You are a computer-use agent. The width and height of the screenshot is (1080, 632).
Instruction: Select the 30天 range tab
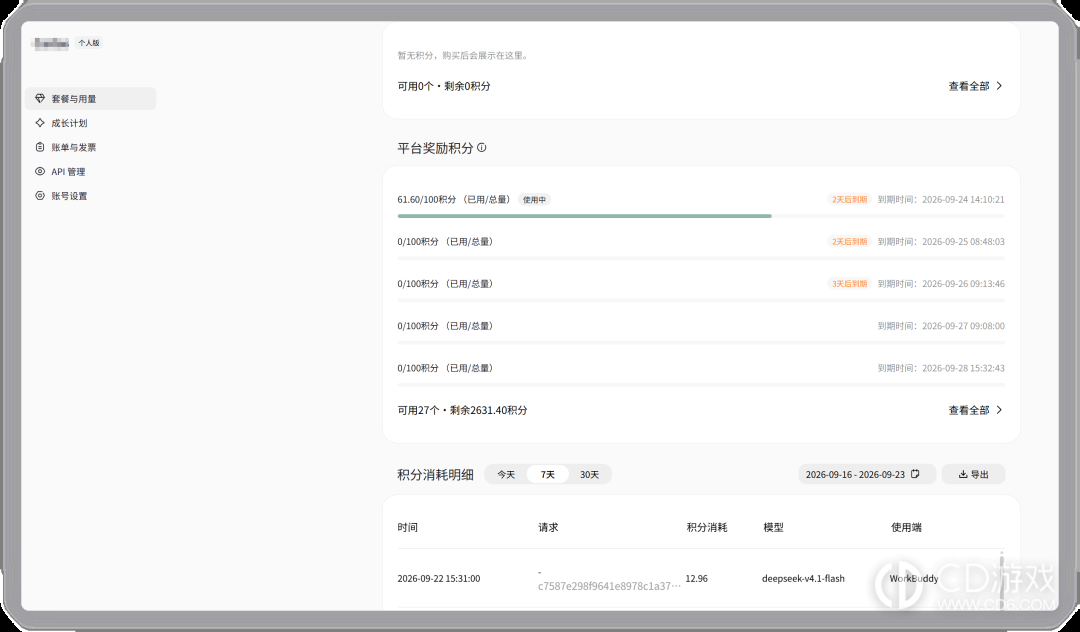(590, 474)
